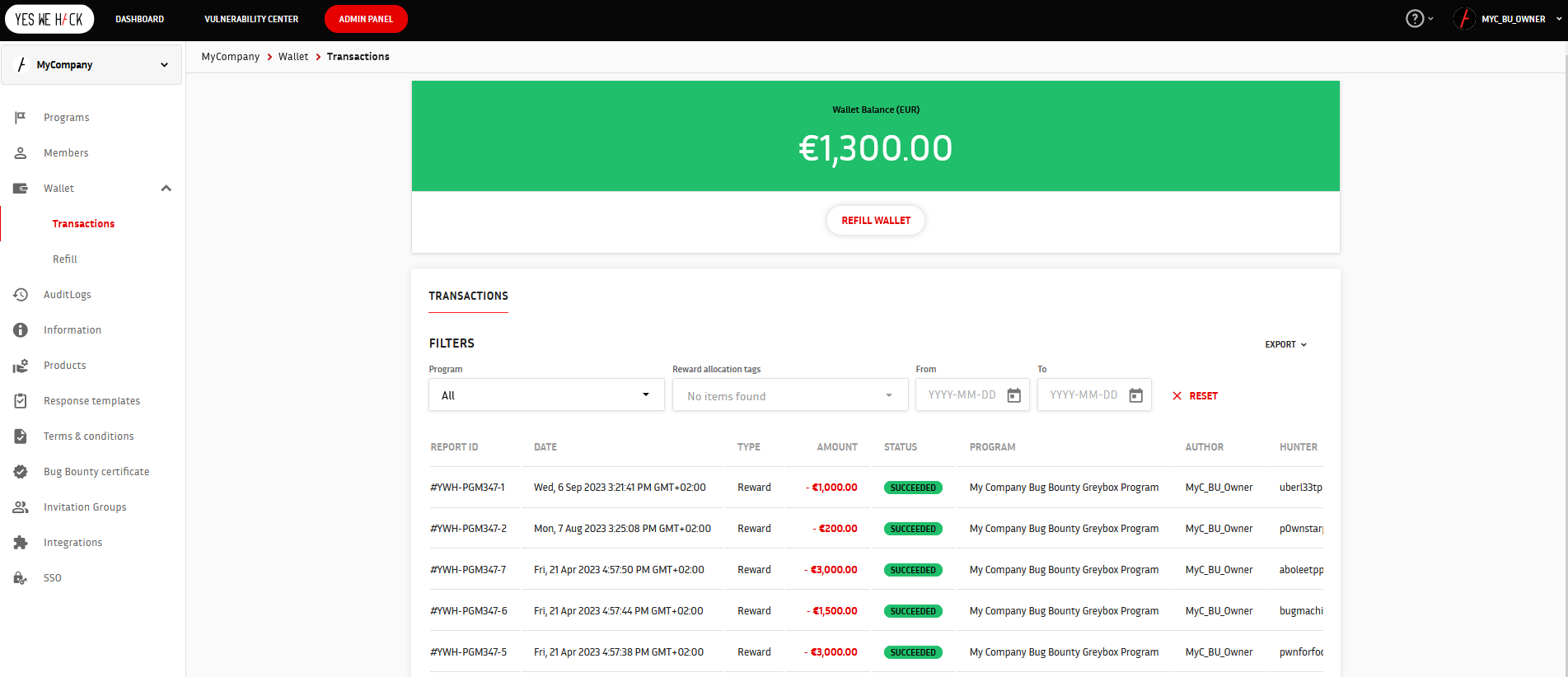Click the Bug Bounty certificate badge icon

pyautogui.click(x=21, y=472)
